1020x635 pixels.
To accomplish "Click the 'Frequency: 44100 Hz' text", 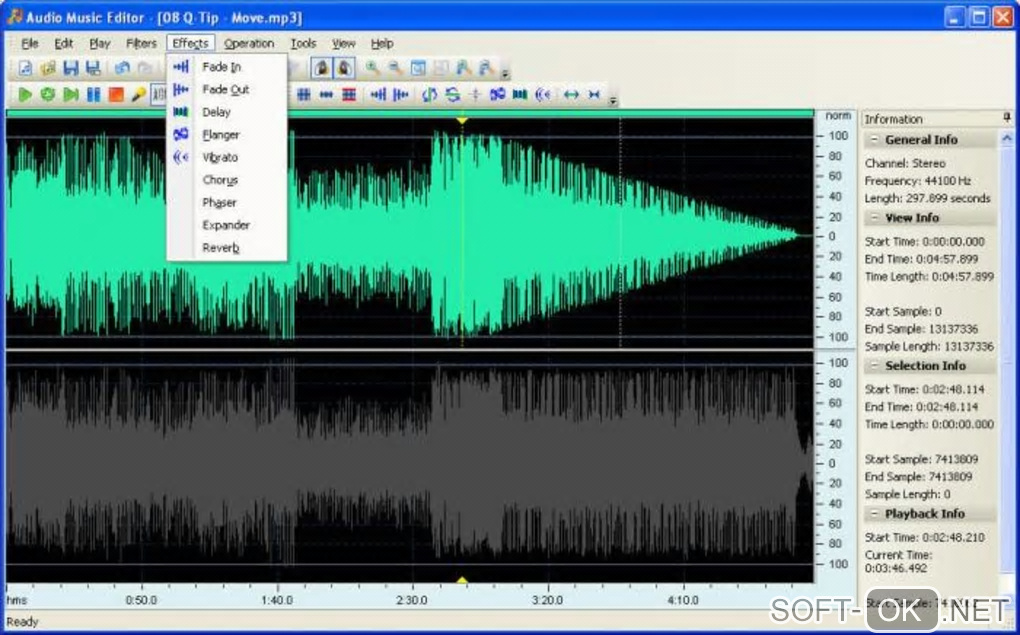I will (917, 181).
